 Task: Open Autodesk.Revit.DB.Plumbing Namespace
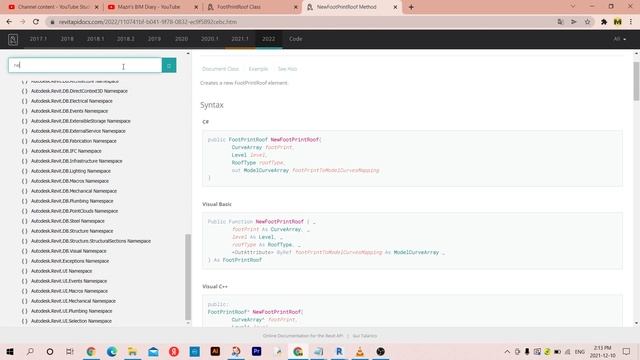click(x=72, y=201)
